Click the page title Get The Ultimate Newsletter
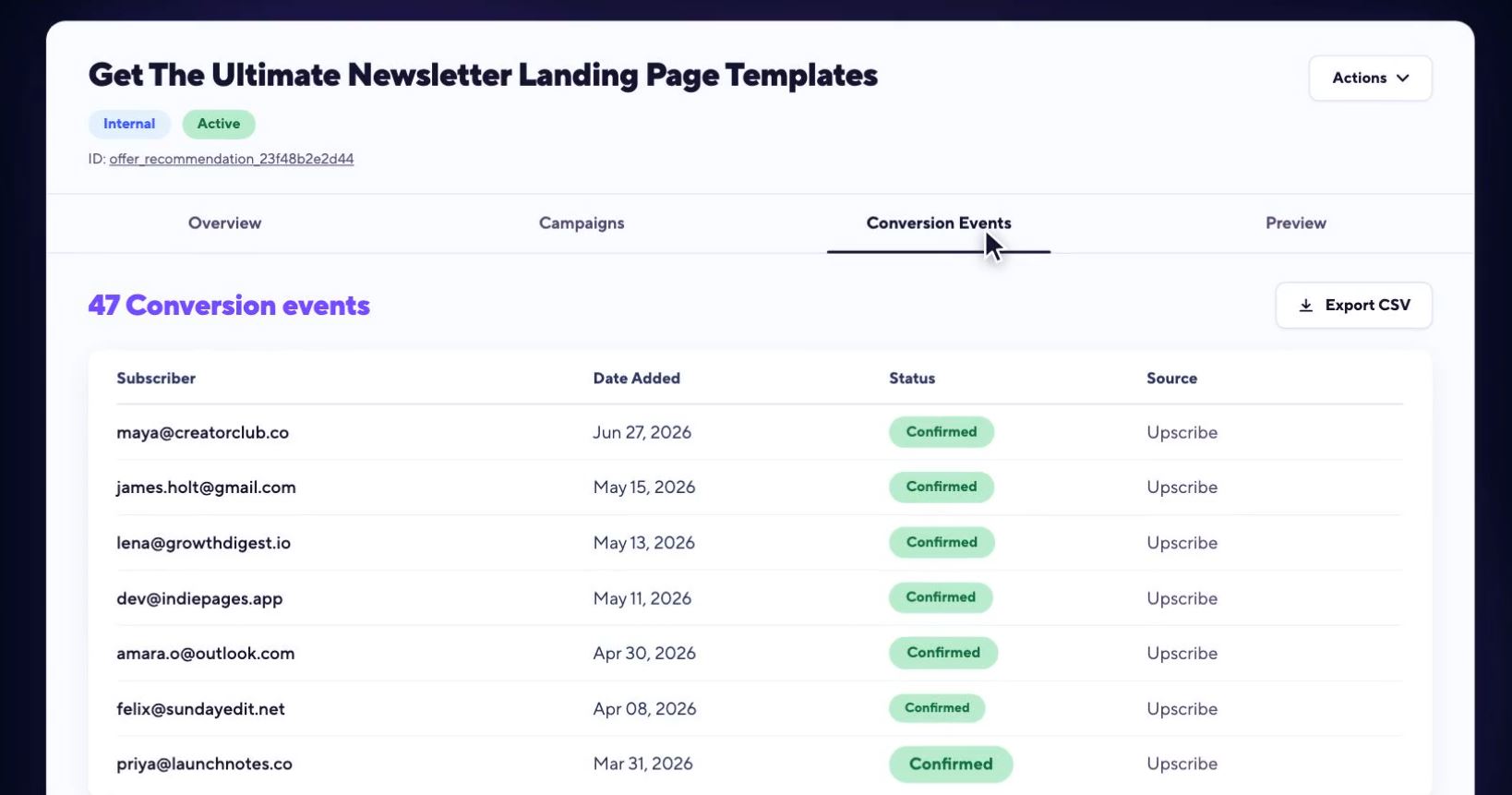The image size is (1512, 795). pyautogui.click(x=483, y=76)
